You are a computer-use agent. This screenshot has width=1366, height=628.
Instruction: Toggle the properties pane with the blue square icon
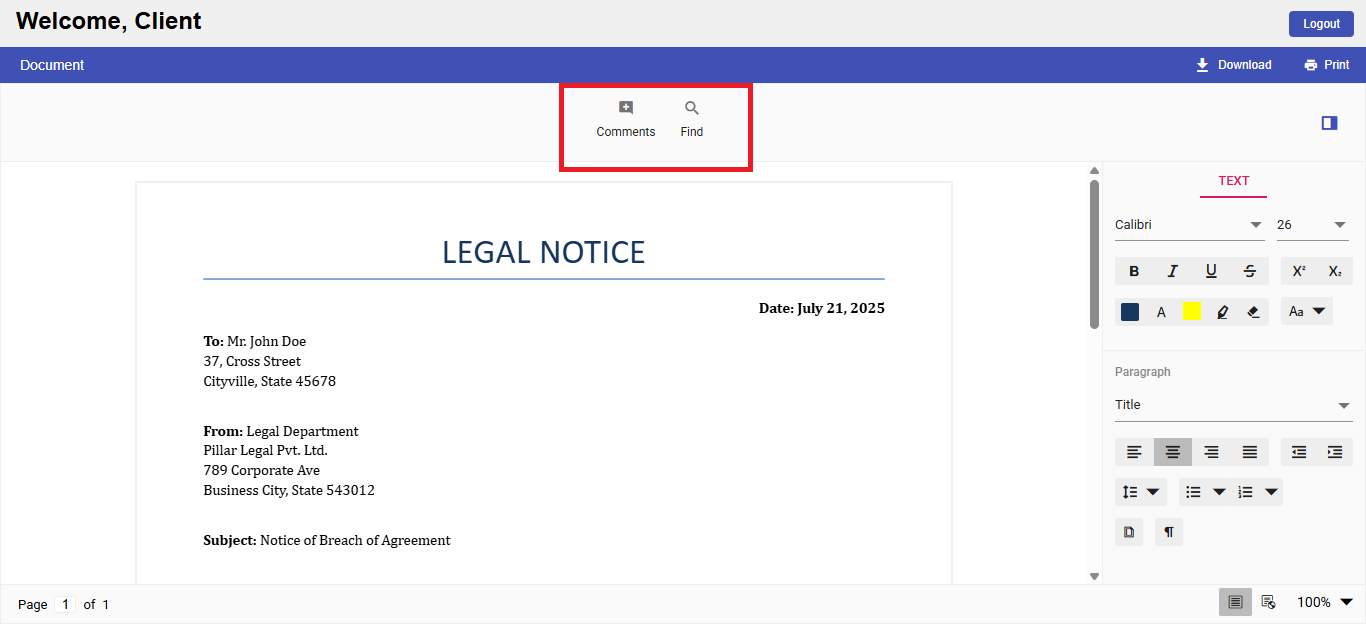pyautogui.click(x=1329, y=122)
